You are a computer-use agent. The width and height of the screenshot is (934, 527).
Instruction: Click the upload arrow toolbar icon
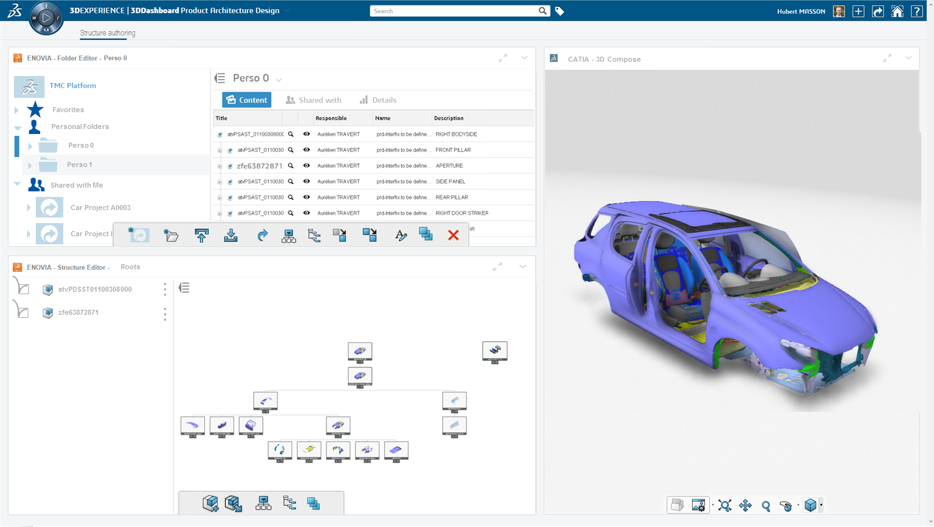point(201,236)
